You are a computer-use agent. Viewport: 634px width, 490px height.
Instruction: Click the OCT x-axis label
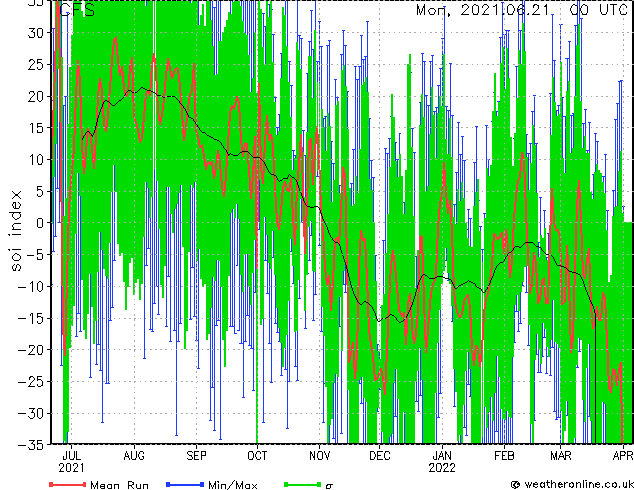(257, 456)
